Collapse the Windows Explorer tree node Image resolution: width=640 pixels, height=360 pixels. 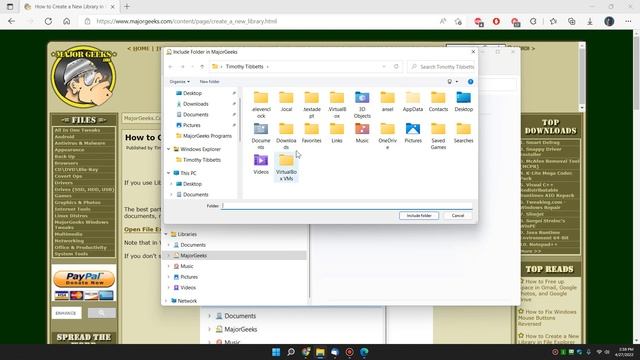(x=169, y=149)
